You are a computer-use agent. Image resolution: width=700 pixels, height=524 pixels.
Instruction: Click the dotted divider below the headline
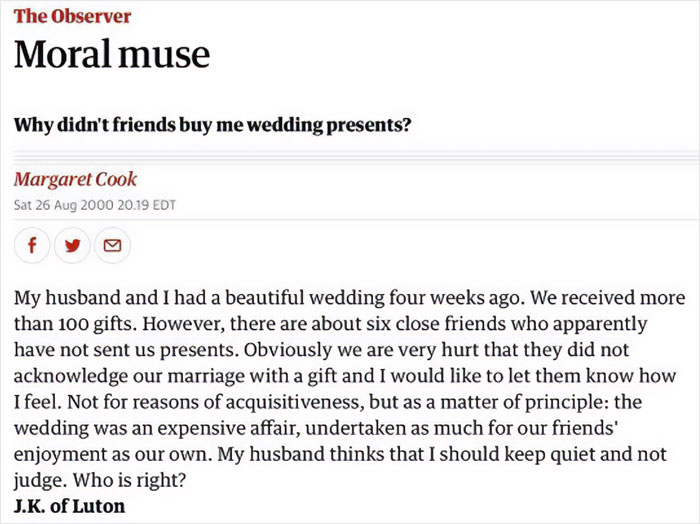[x=350, y=153]
